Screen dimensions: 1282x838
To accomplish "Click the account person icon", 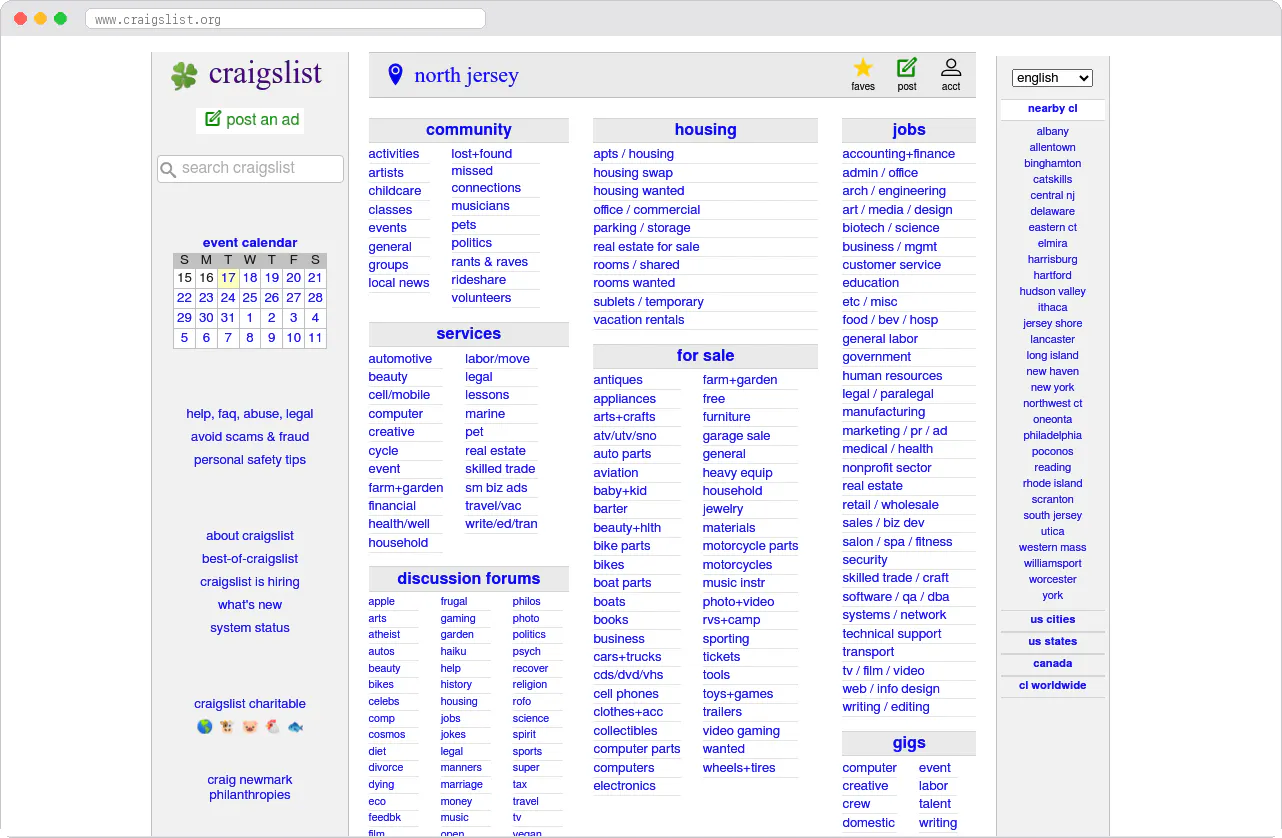I will point(950,68).
